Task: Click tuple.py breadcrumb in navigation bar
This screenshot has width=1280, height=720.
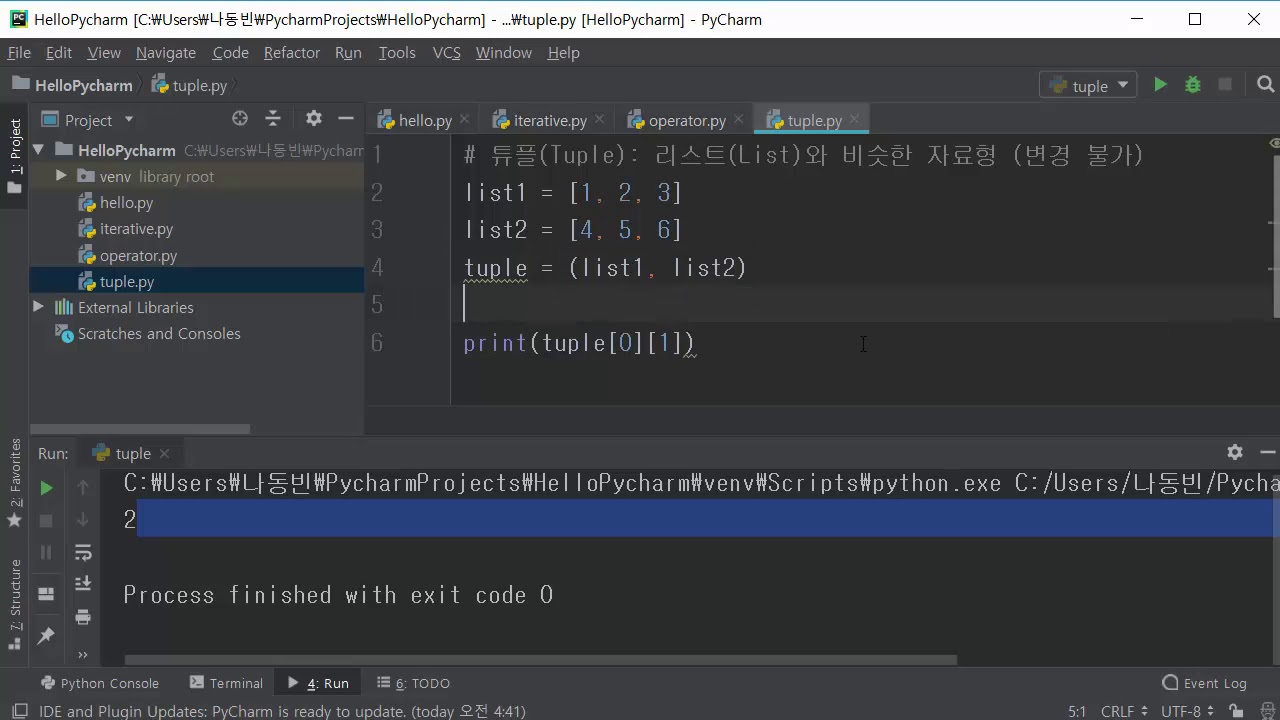Action: (190, 86)
